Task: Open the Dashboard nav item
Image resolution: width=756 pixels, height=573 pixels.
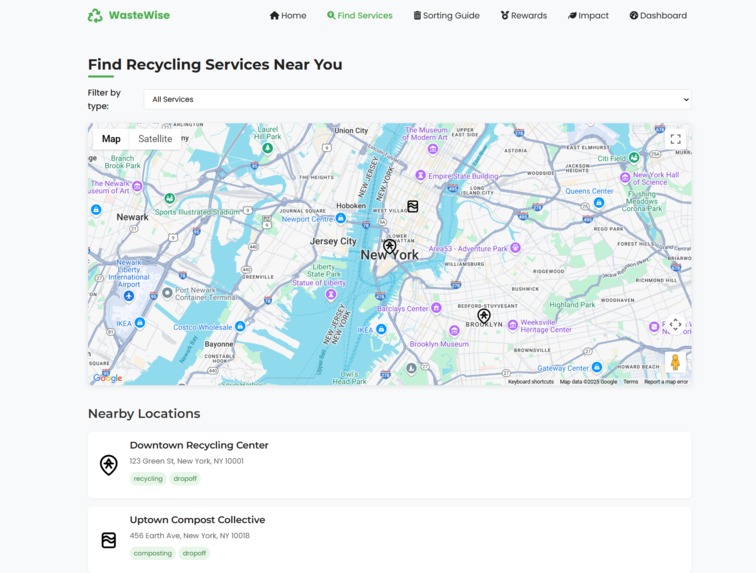Action: pyautogui.click(x=658, y=15)
